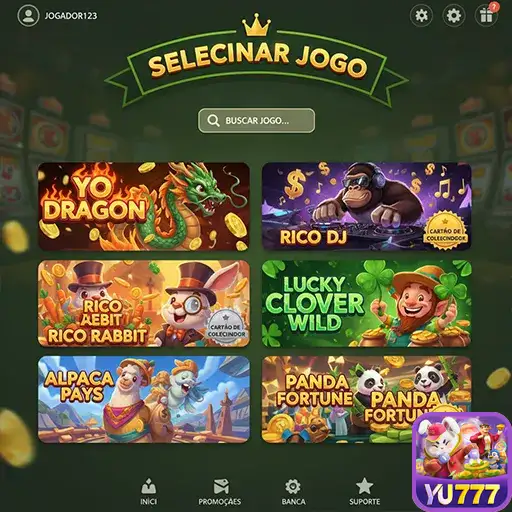Viewport: 512px width, 512px height.
Task: Go to Inici home tab
Action: [149, 491]
